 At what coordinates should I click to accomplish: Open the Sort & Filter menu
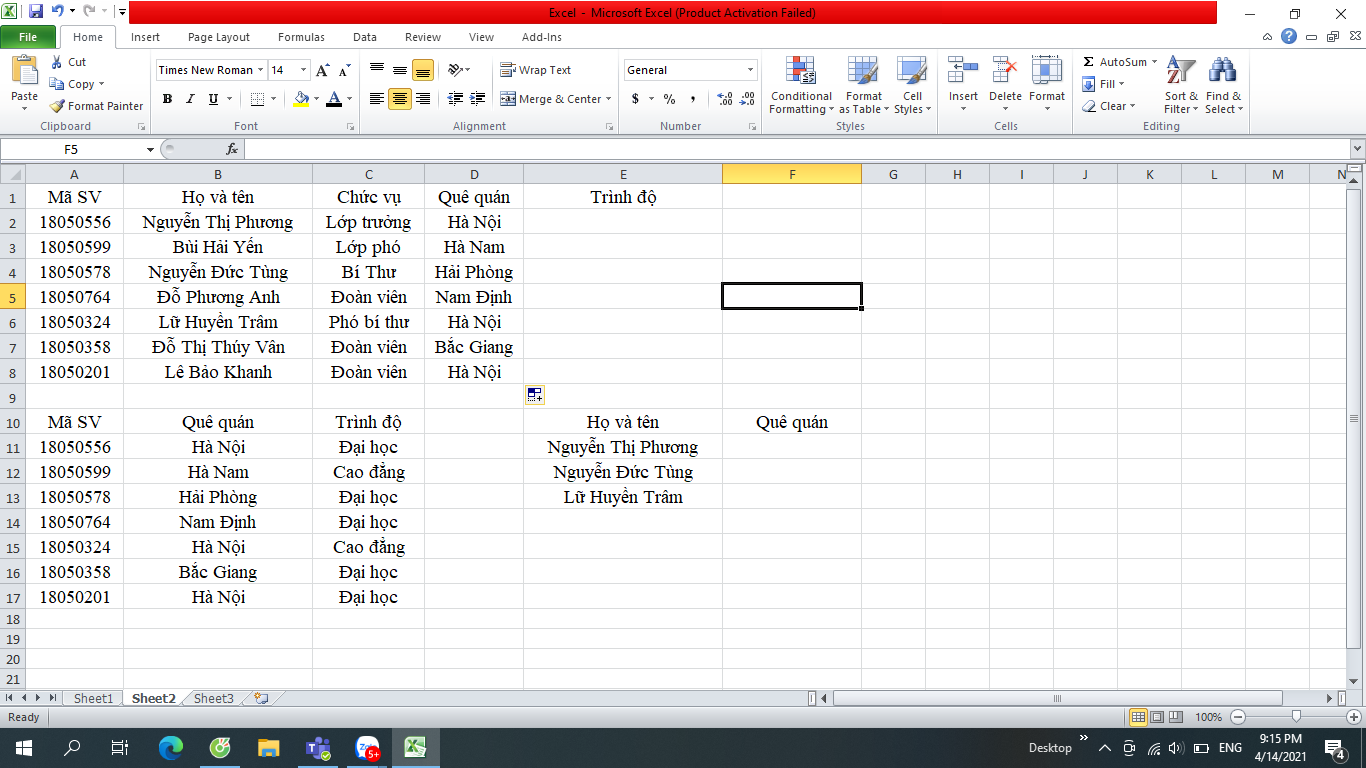pos(1181,86)
